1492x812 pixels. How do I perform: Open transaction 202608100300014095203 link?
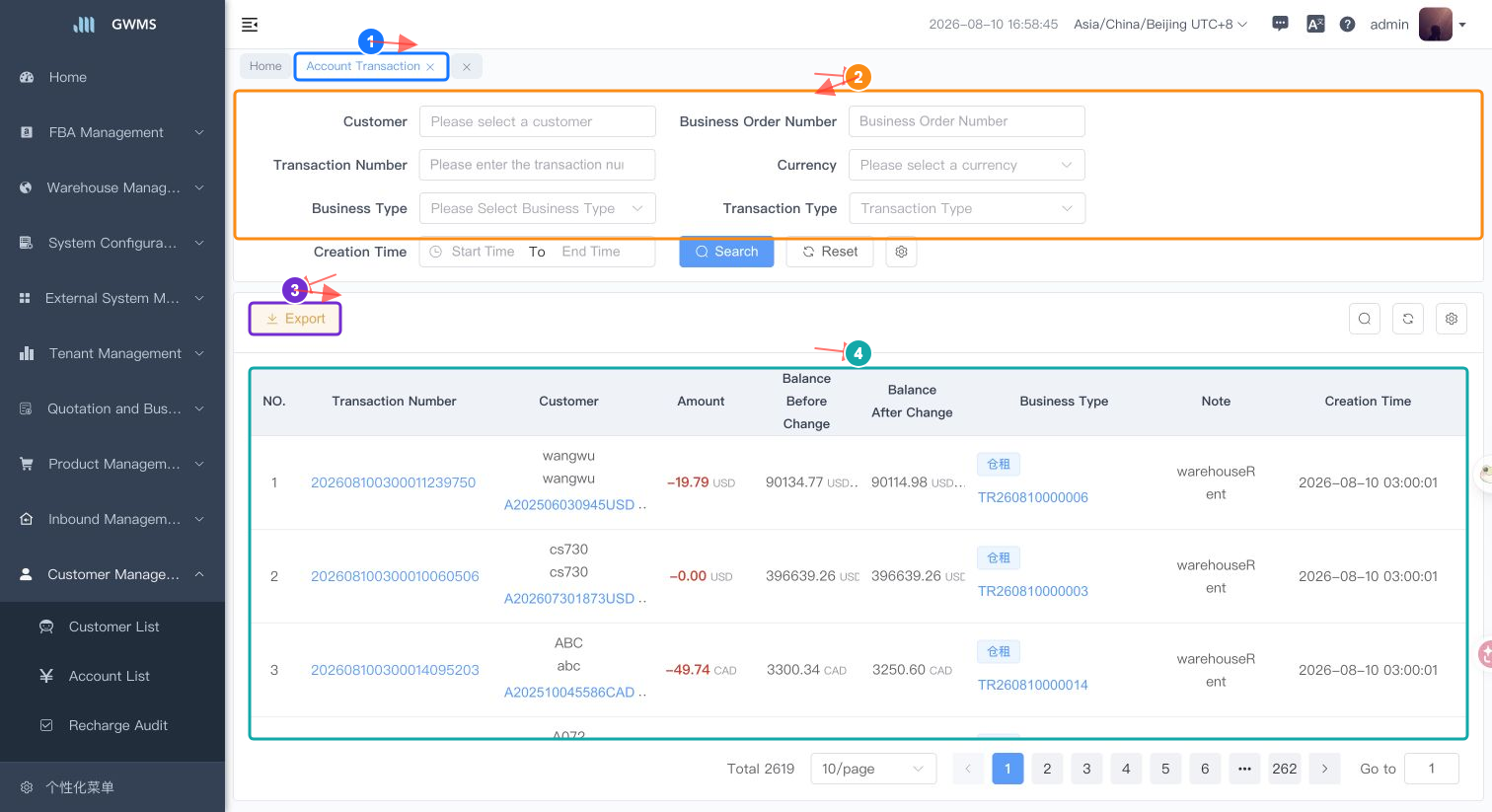395,670
